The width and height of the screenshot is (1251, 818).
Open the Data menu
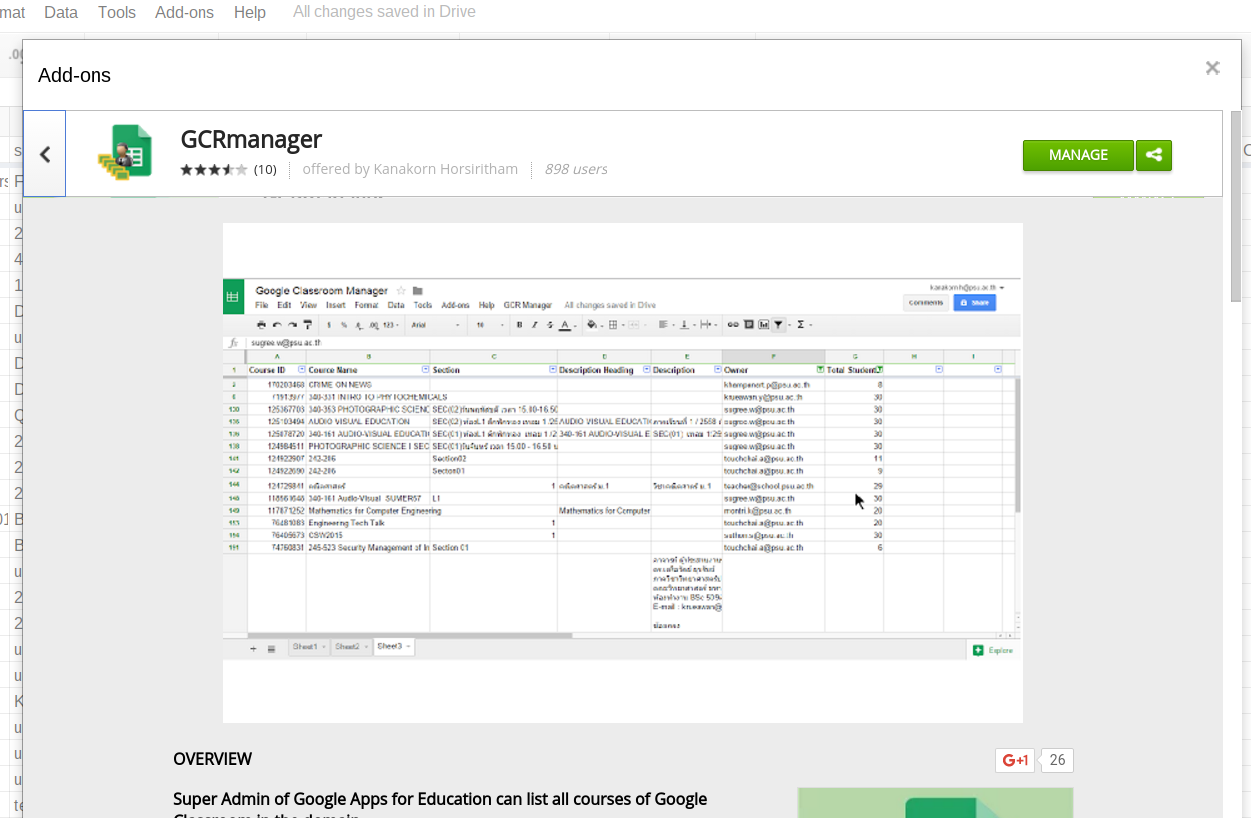61,12
